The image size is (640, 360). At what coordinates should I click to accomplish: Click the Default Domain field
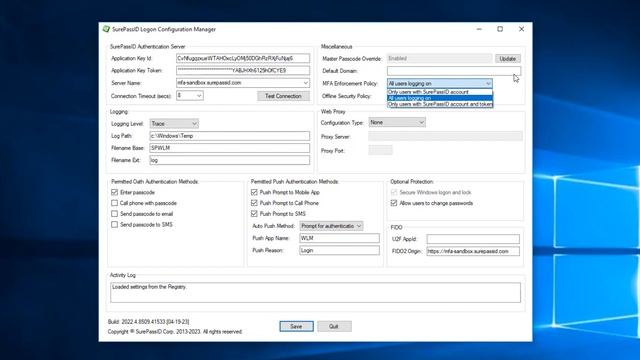pos(454,71)
